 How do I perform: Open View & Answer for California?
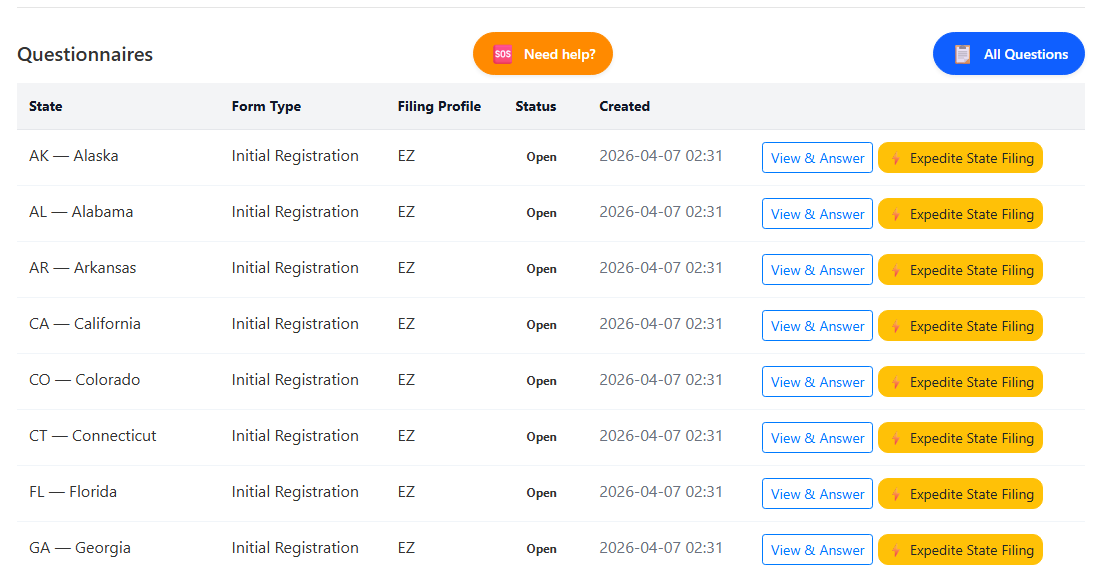coord(817,326)
